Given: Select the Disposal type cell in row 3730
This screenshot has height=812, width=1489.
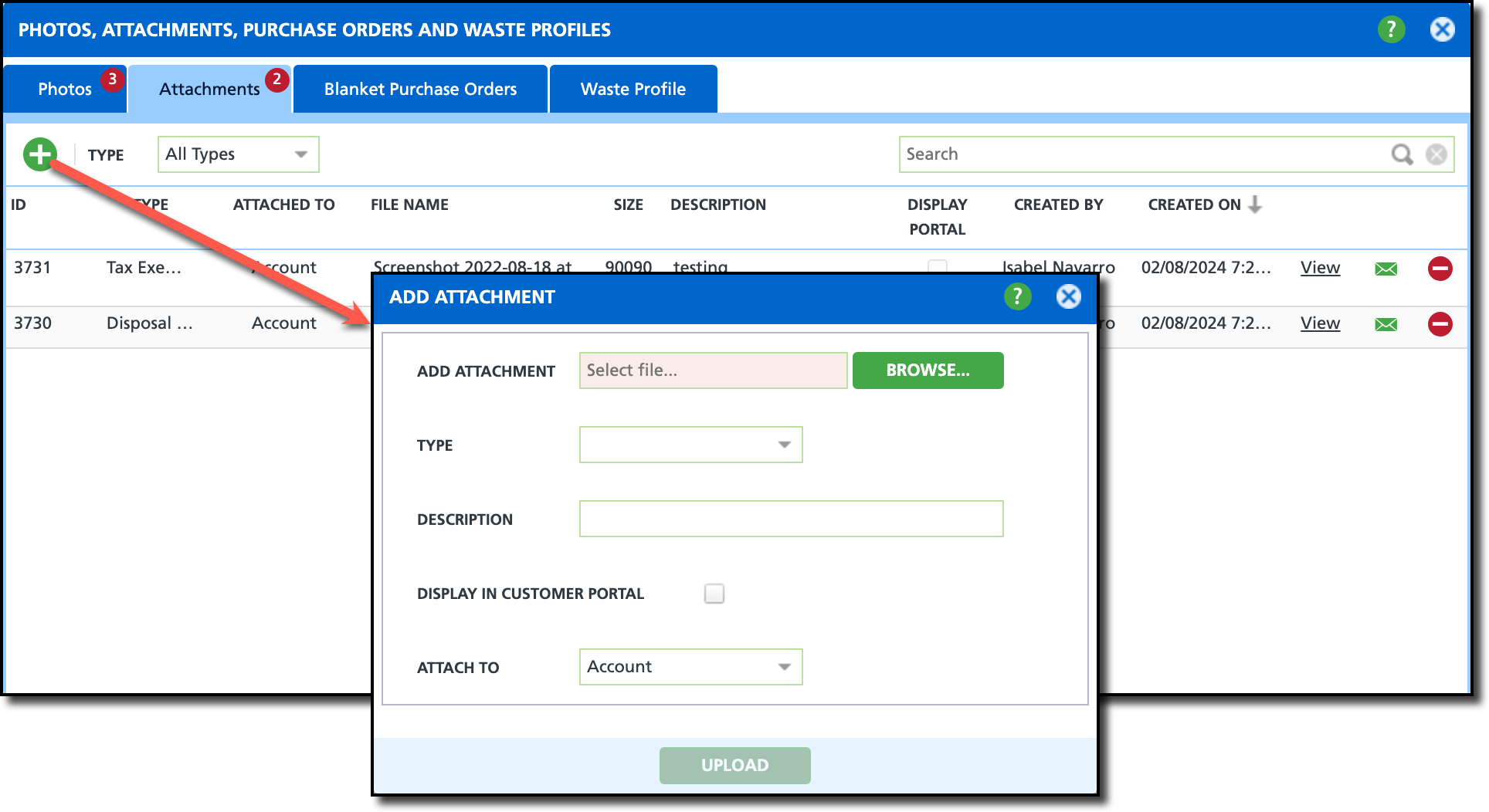Looking at the screenshot, I should click(x=150, y=323).
